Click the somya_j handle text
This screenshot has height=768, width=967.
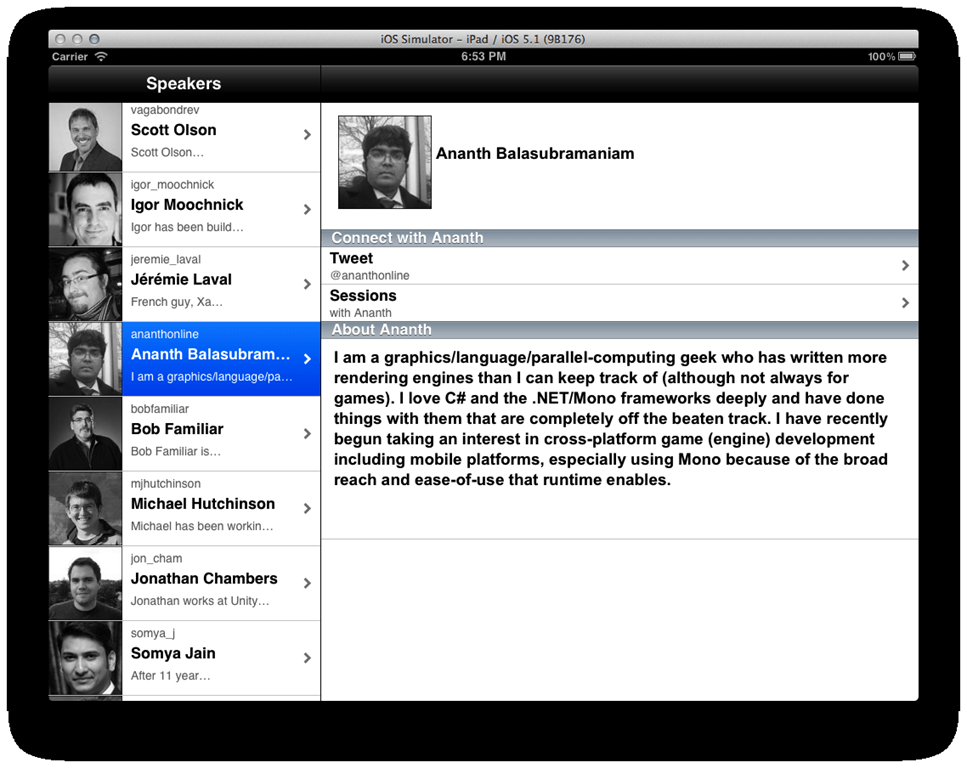coord(152,633)
